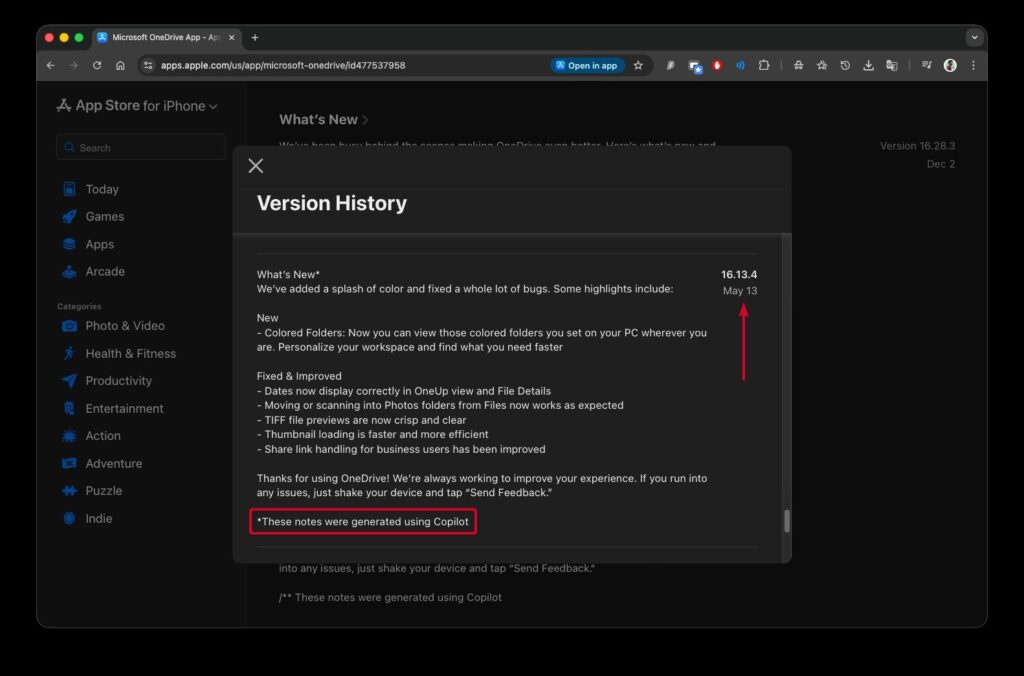Expand the App Store for iPhone platform dropdown
1024x676 pixels.
coord(213,106)
